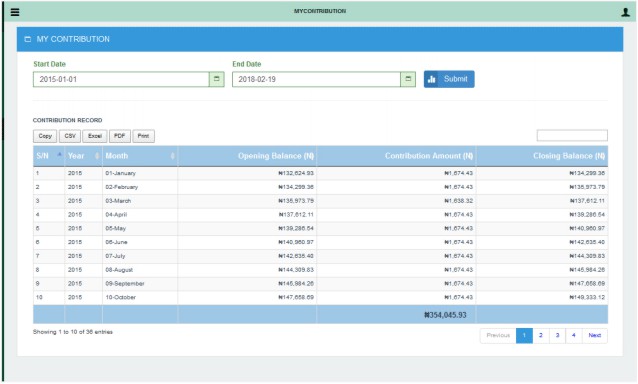Image resolution: width=638 pixels, height=384 pixels.
Task: Select the 04-April month cell
Action: [140, 215]
